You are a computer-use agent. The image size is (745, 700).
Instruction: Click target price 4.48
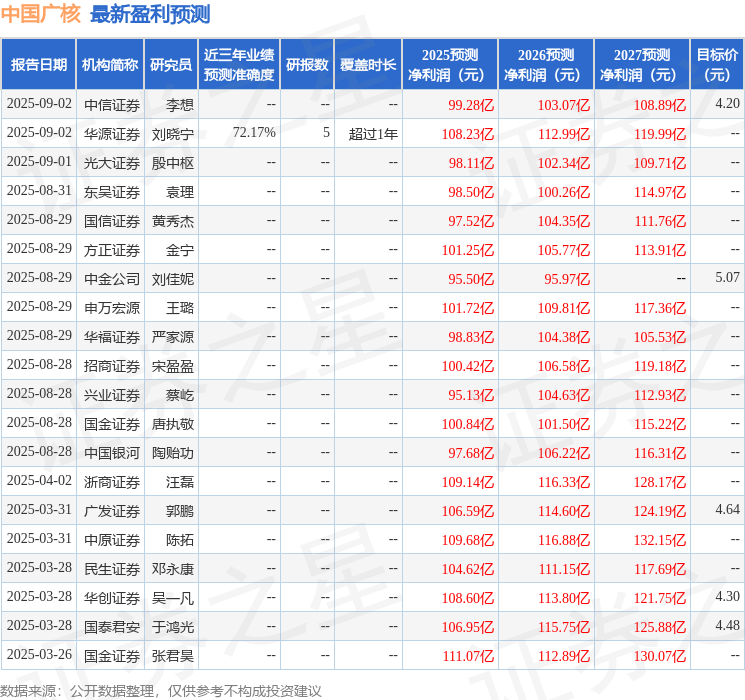click(x=727, y=625)
